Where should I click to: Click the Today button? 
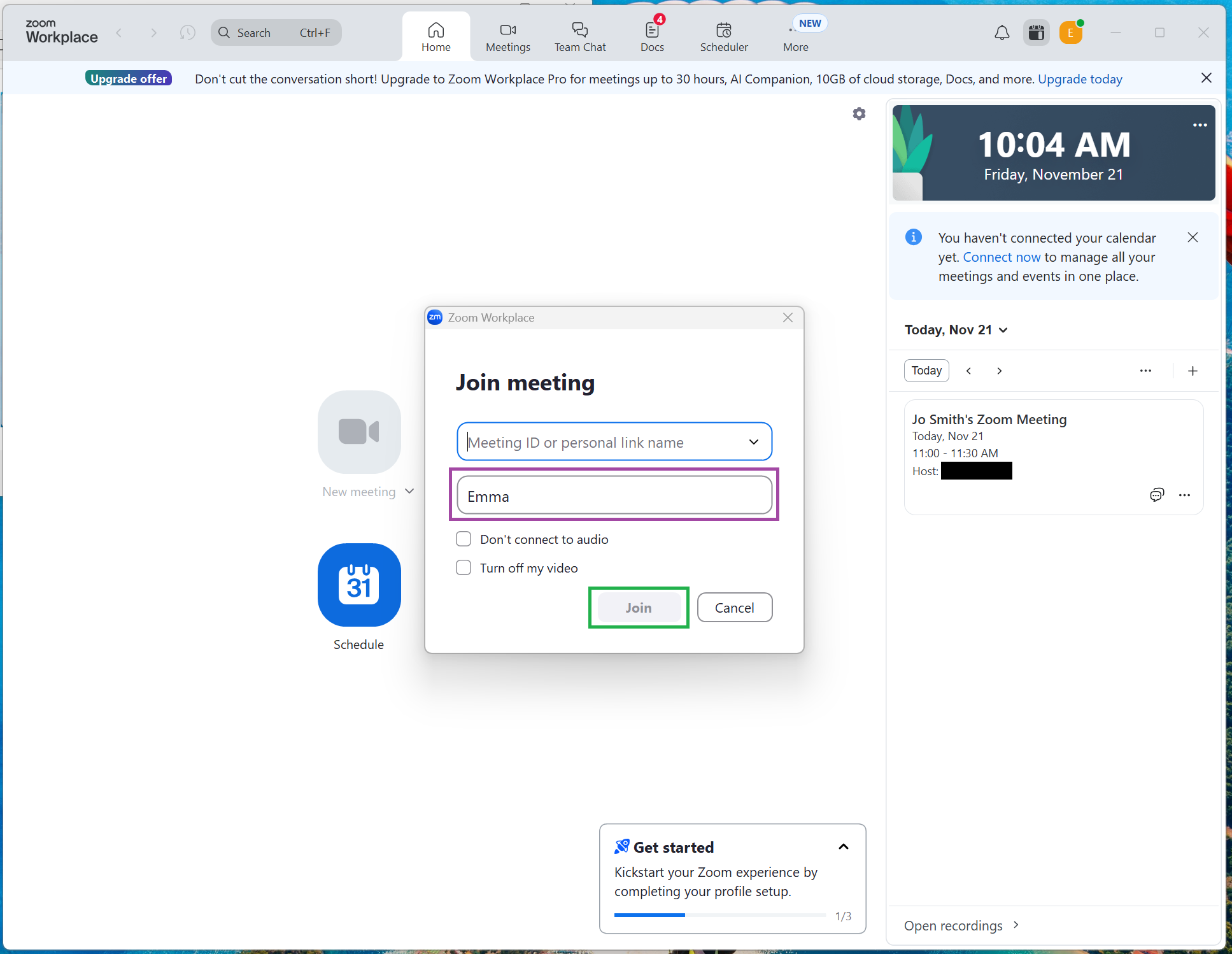point(926,371)
